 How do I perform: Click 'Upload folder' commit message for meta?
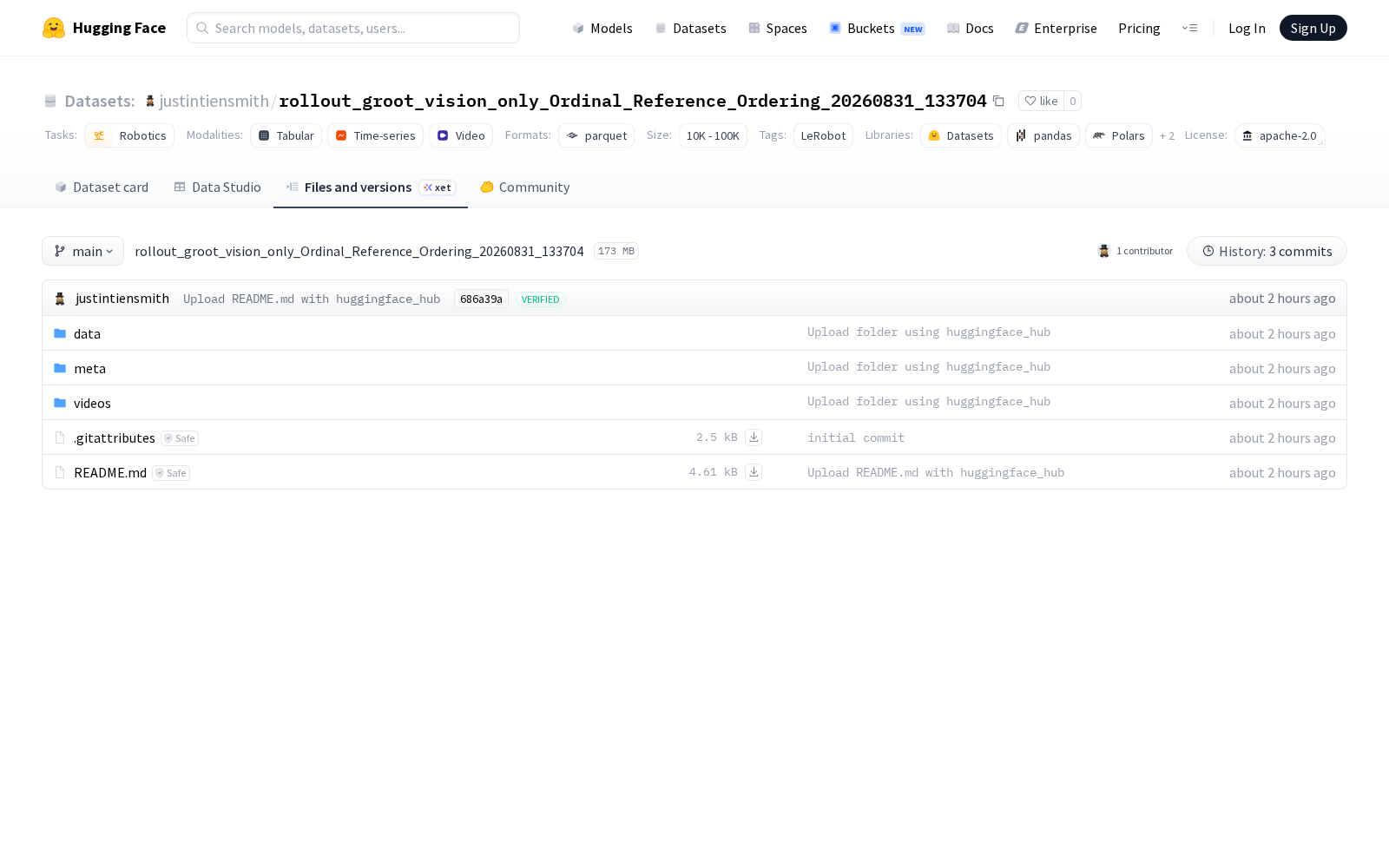pyautogui.click(x=929, y=366)
